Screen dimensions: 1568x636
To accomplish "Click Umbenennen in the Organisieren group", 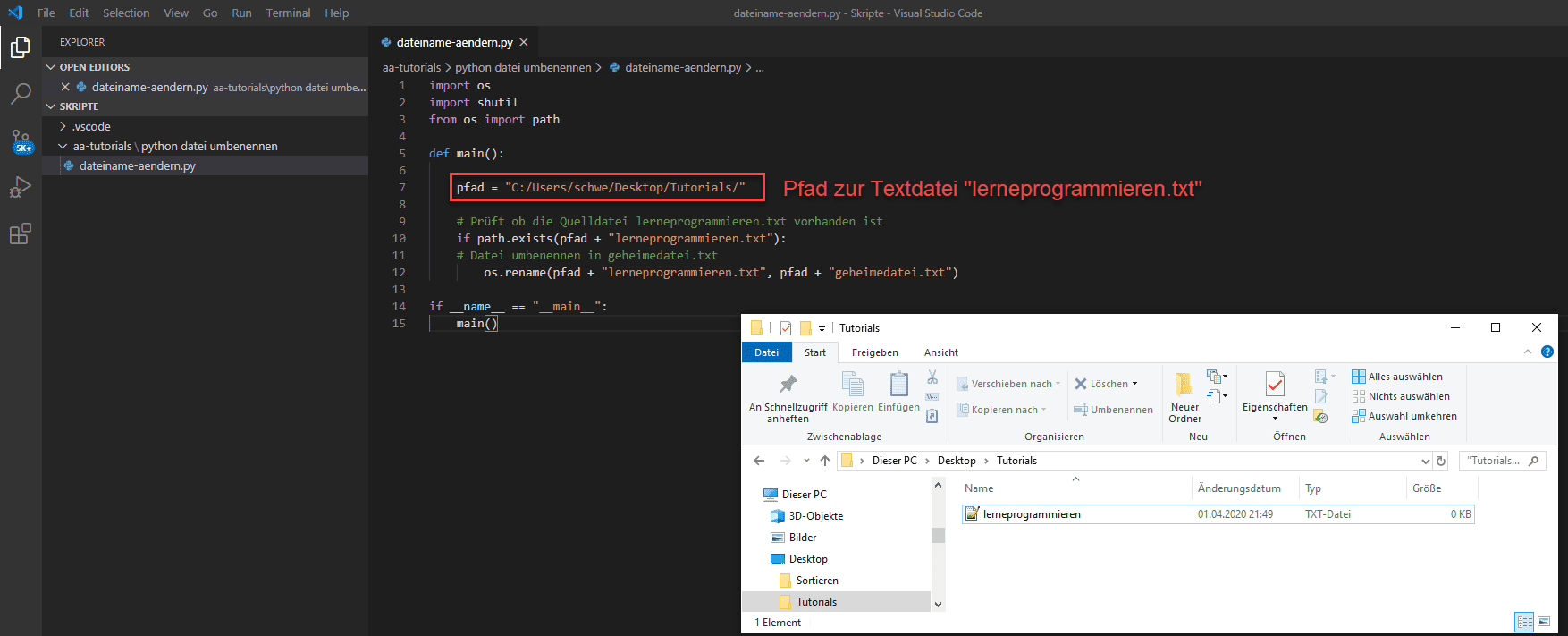I will [x=1113, y=410].
